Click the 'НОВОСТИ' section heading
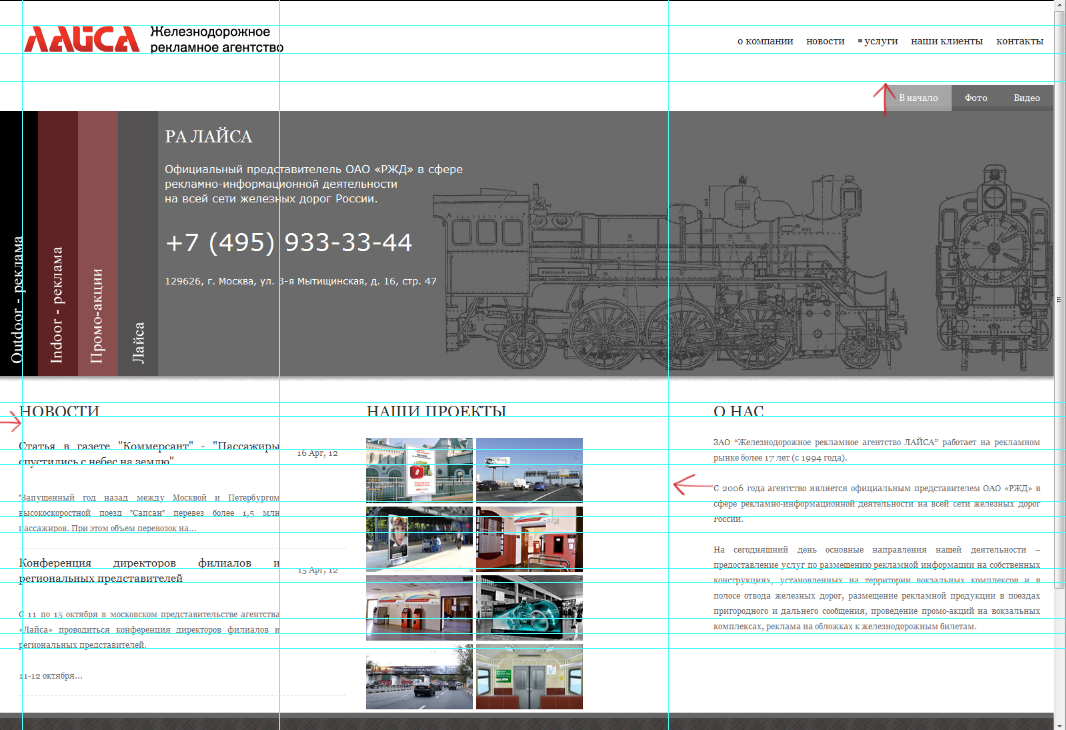Image resolution: width=1066 pixels, height=730 pixels. (59, 411)
